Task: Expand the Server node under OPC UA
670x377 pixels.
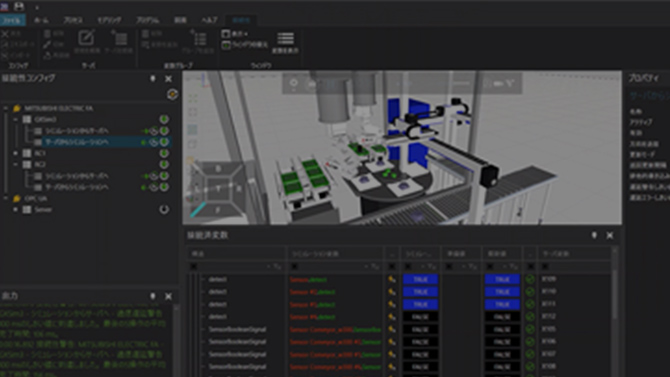Action: click(16, 209)
